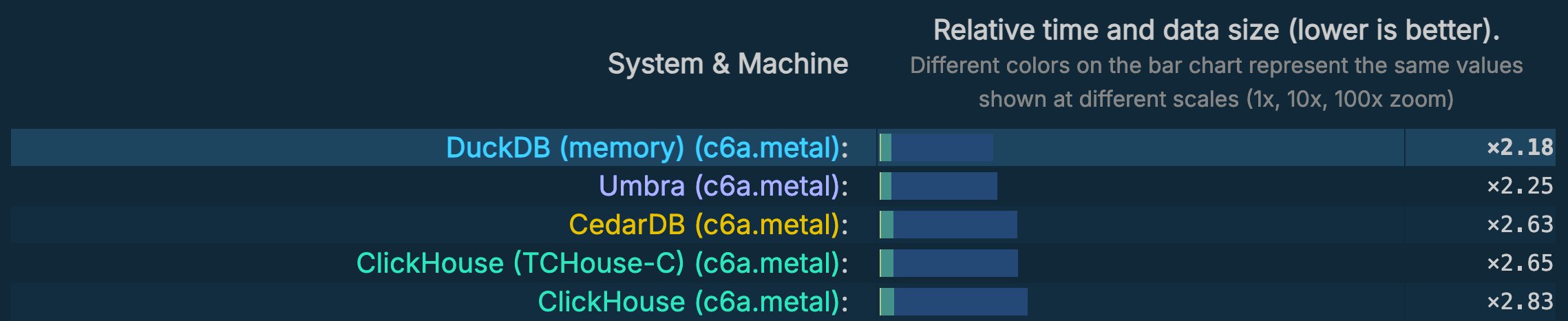Click the ×2.65 relative time value
Viewport: 1568px width, 321px height.
pos(1520,263)
